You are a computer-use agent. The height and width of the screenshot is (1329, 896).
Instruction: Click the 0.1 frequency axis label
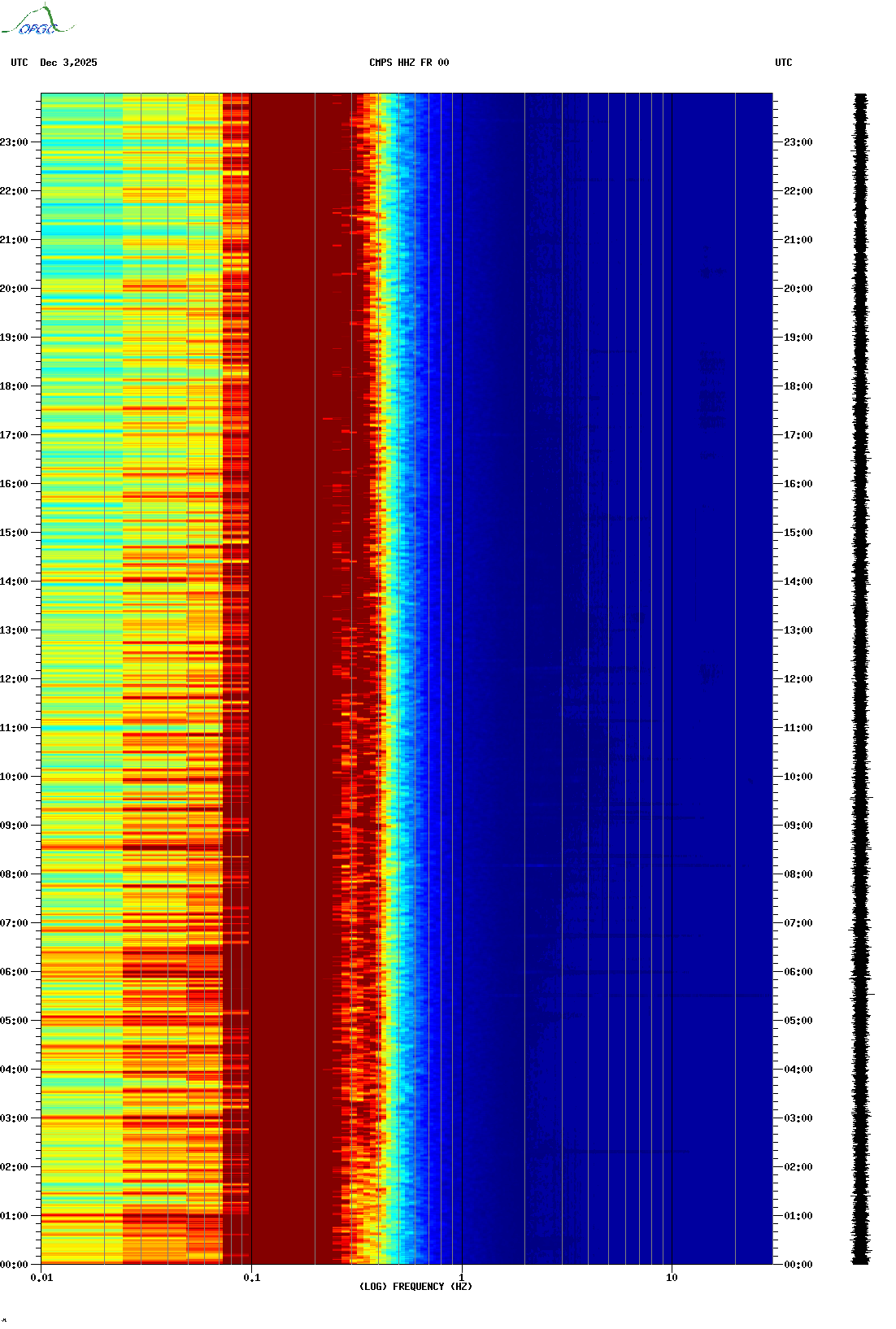tap(252, 1278)
